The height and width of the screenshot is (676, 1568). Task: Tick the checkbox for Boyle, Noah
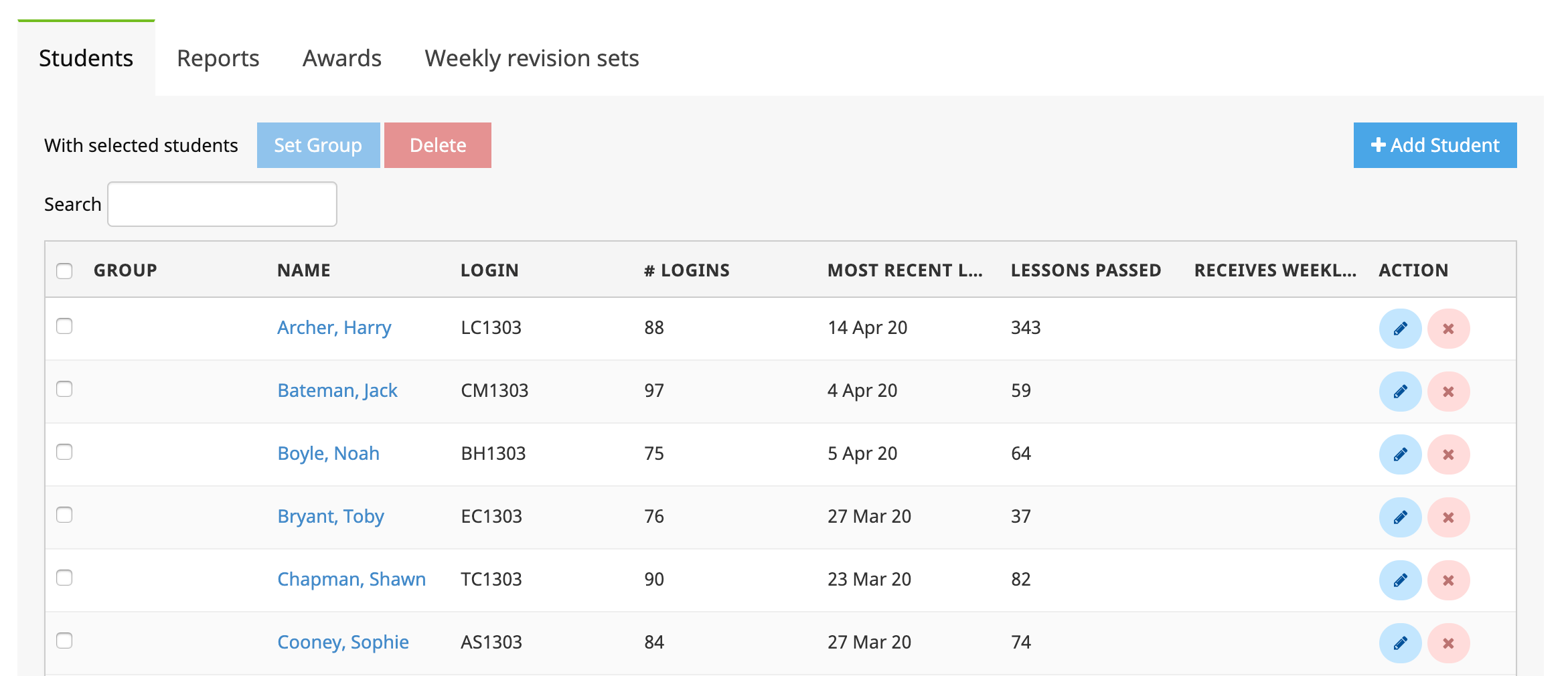[64, 452]
